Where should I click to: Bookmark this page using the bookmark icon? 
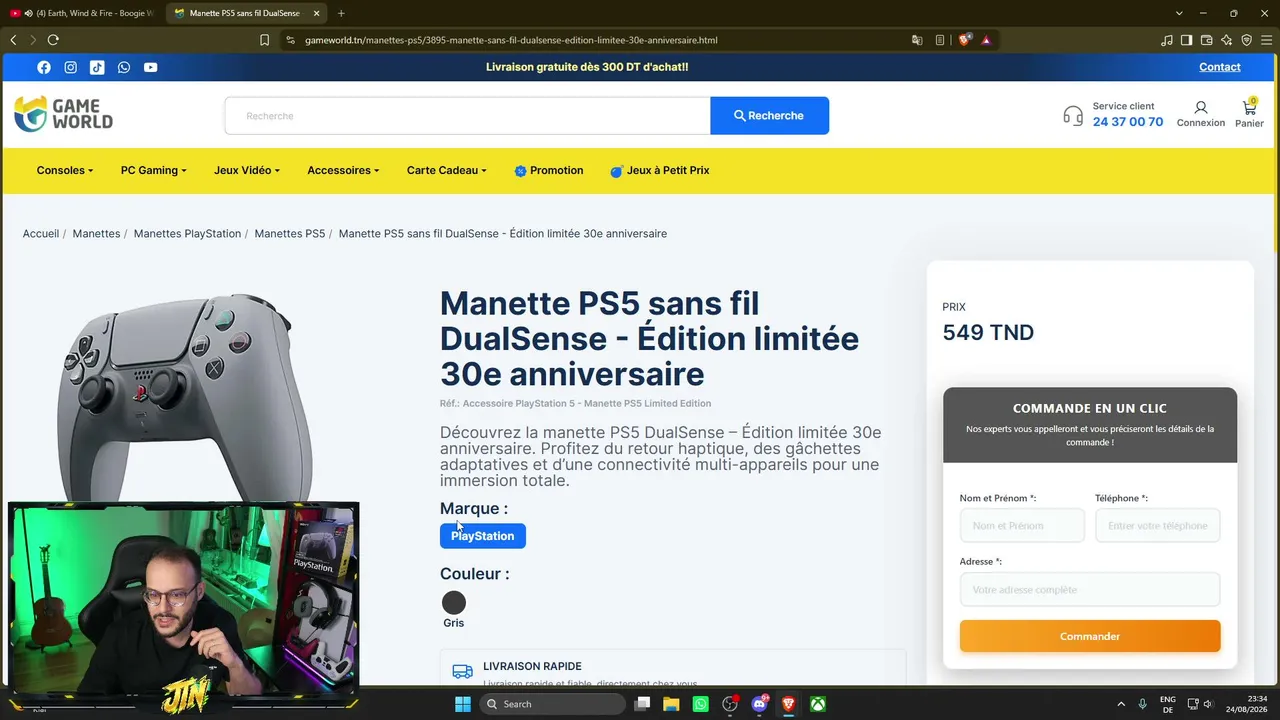[264, 40]
